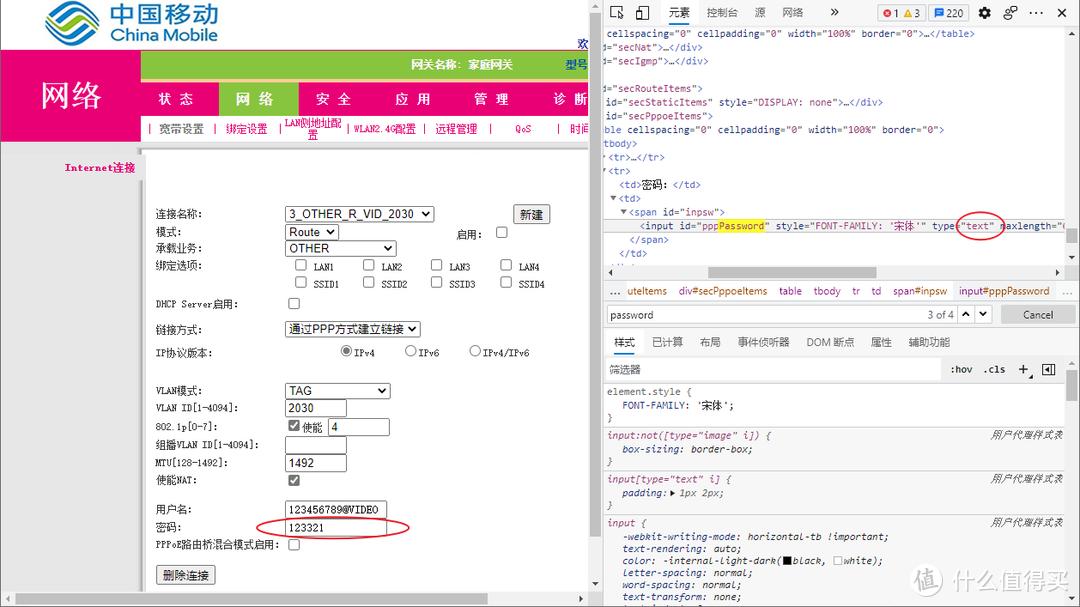
Task: Open the 已计算 styles tab
Action: (669, 340)
